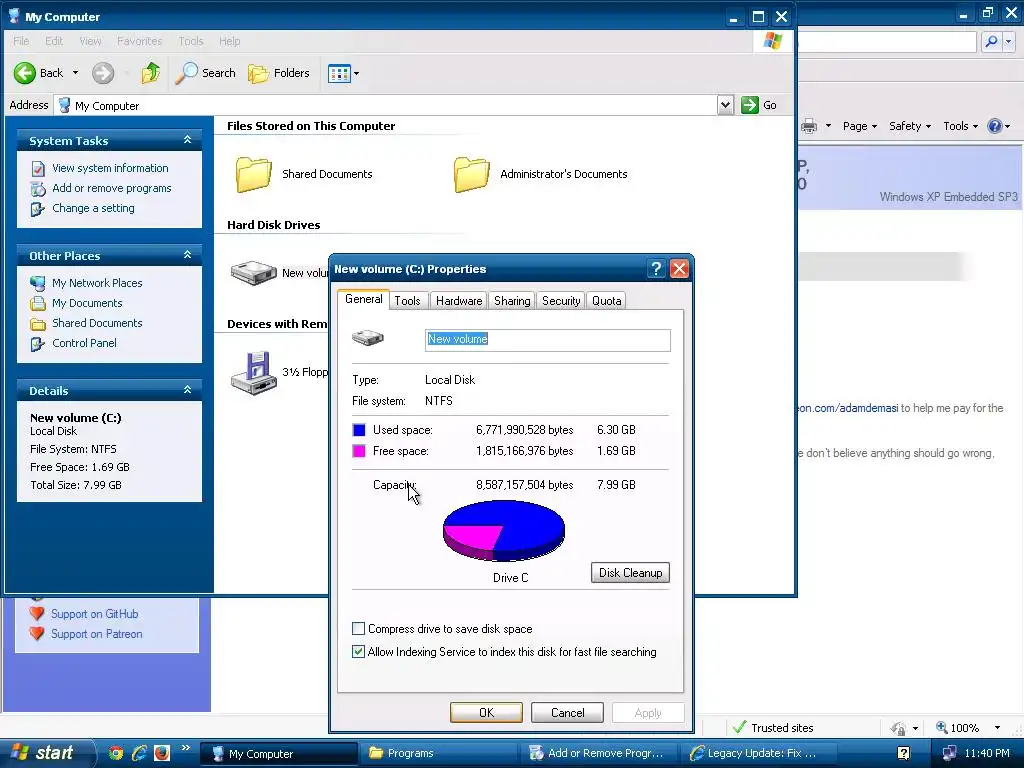Click the help icon in system tray
The height and width of the screenshot is (768, 1024).
(904, 753)
